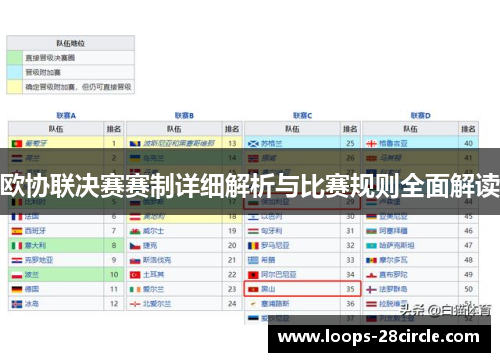Click the Kazakhstan flag icon beside 哈萨克斯坦
Viewport: 500px width, 362px height.
click(371, 246)
